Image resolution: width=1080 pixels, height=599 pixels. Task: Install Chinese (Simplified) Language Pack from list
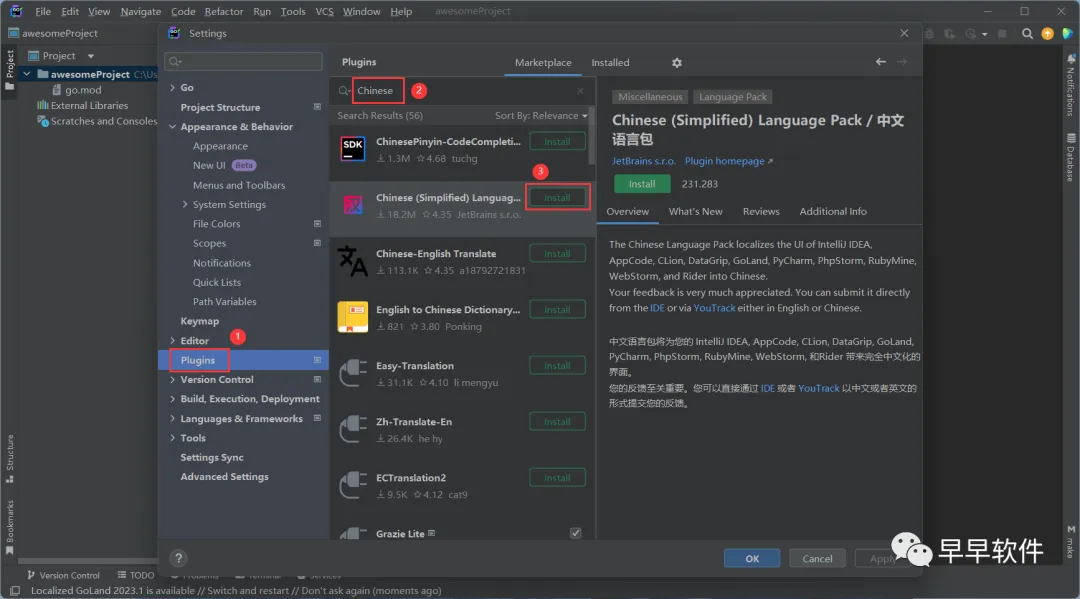click(x=557, y=198)
